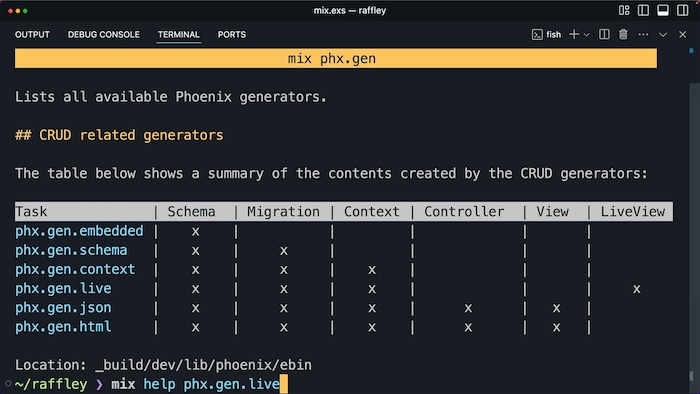Click the Migration column header
The width and height of the screenshot is (700, 394).
(x=283, y=212)
